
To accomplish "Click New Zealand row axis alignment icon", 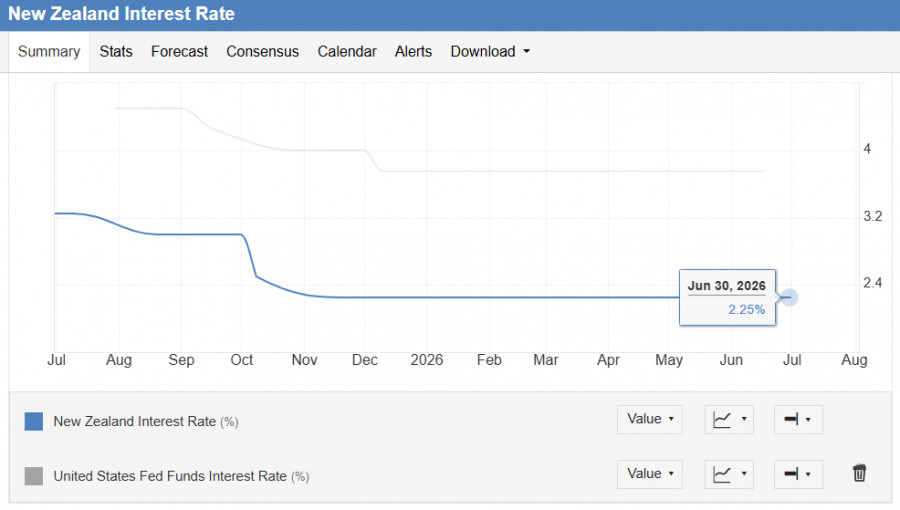I will coord(798,419).
